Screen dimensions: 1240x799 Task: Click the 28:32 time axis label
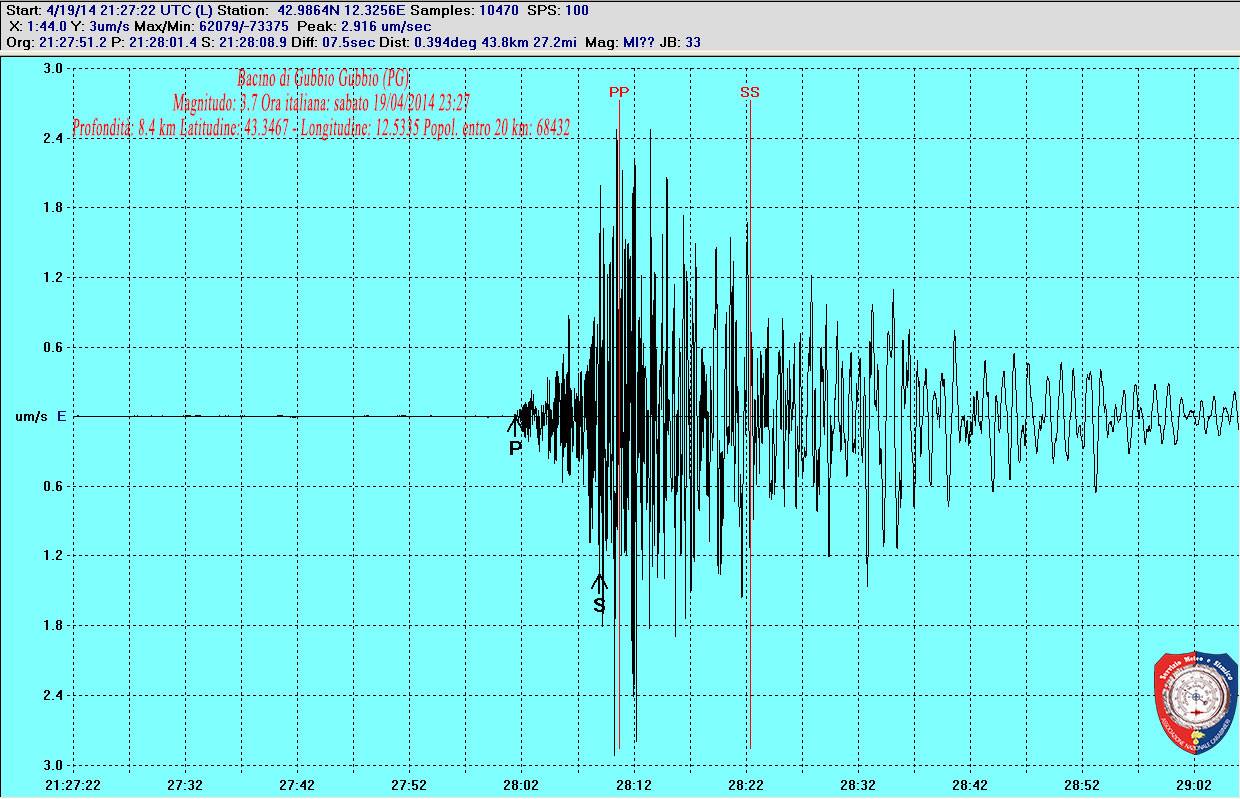pos(857,785)
